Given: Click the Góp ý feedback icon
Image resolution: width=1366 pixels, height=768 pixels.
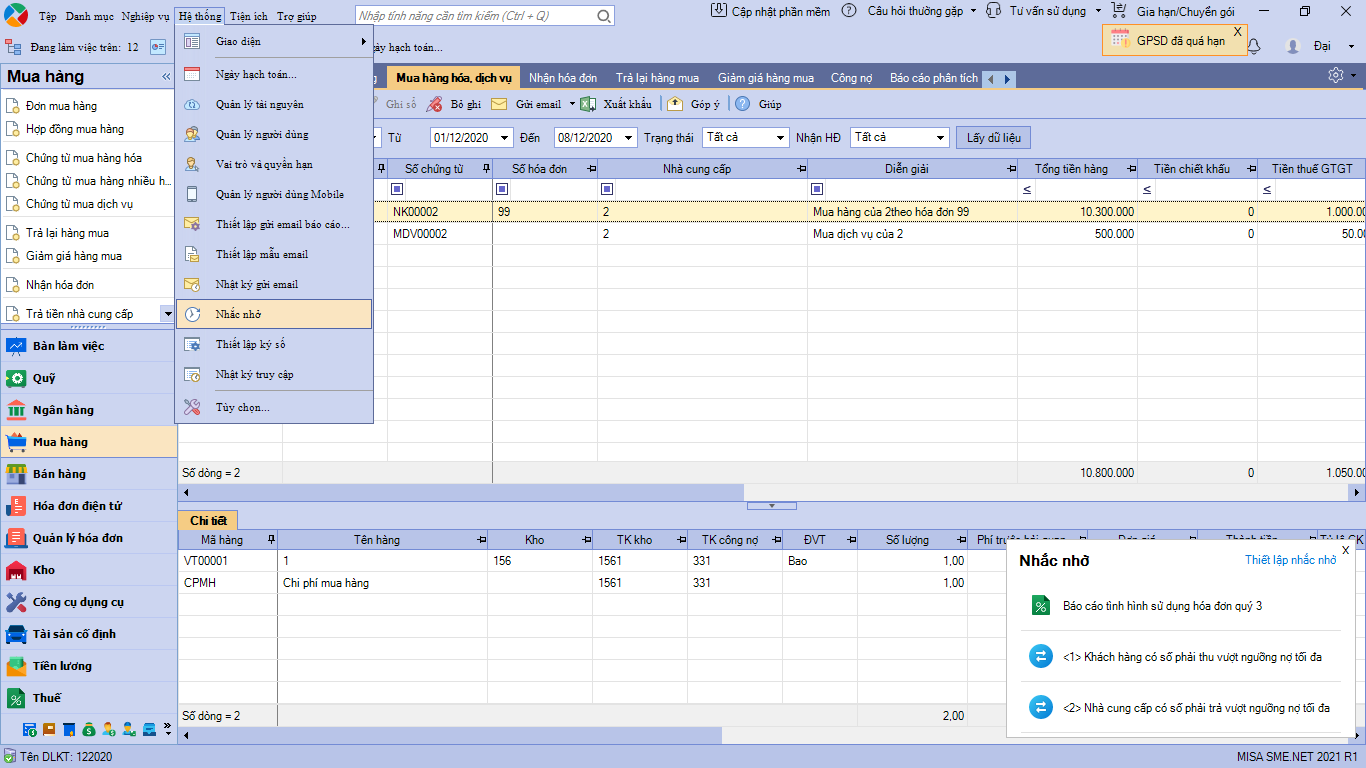Looking at the screenshot, I should [676, 104].
